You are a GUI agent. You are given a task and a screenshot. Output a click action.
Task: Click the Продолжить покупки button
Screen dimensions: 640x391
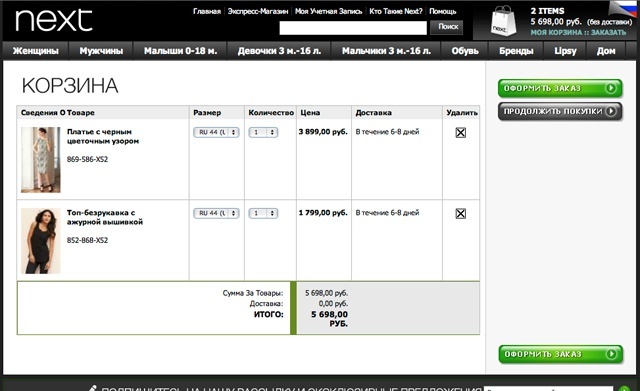coord(560,111)
